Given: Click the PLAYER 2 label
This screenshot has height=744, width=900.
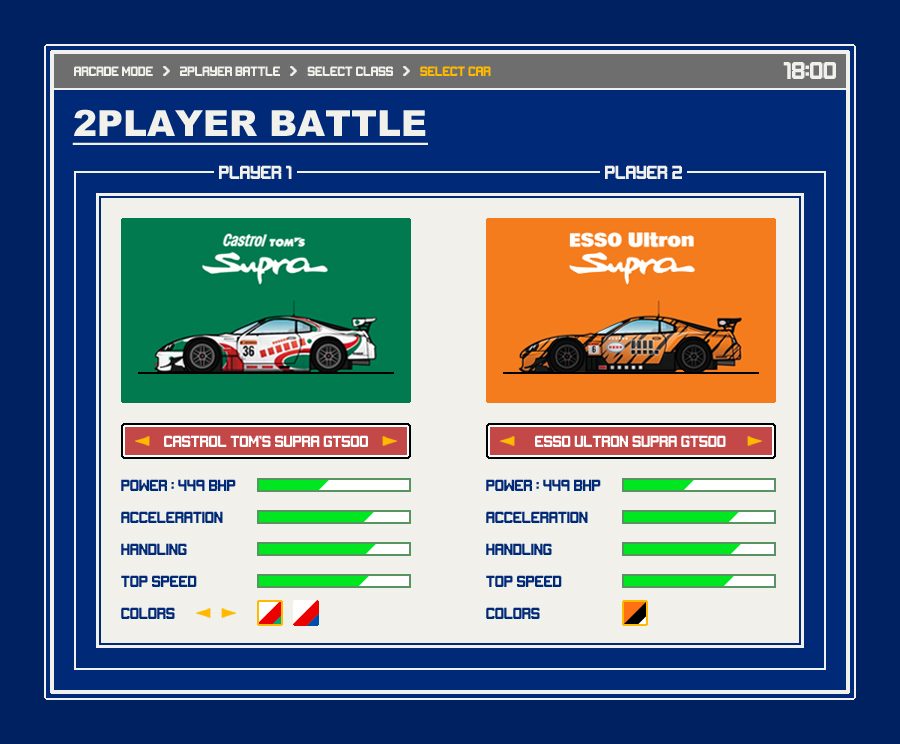Looking at the screenshot, I should point(643,172).
